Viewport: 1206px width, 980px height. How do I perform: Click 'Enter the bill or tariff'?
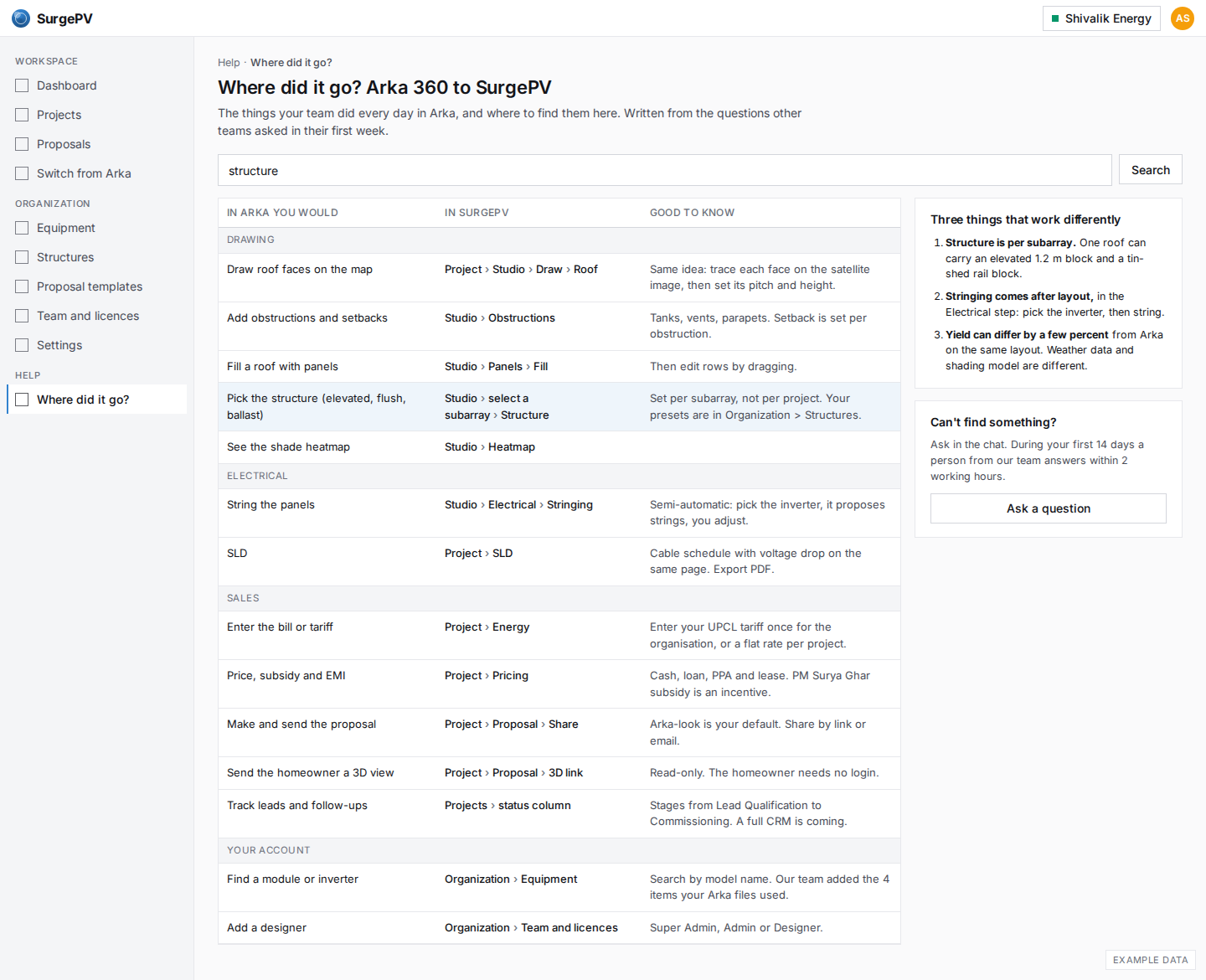[280, 627]
